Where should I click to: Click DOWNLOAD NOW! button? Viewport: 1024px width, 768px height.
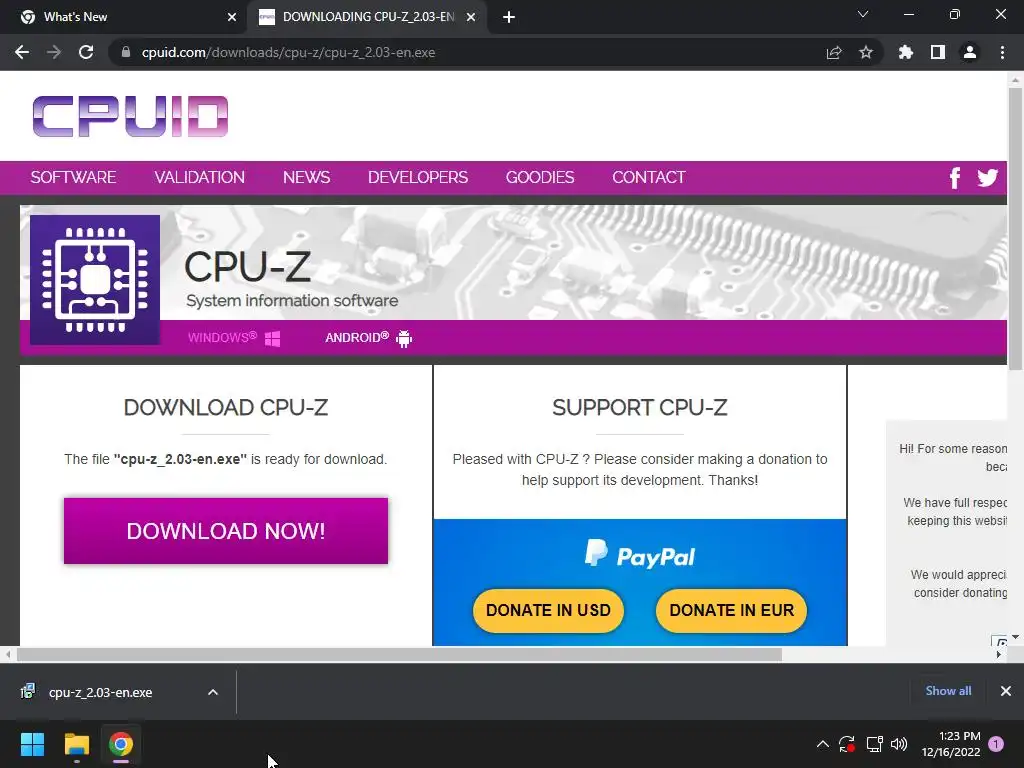tap(226, 531)
